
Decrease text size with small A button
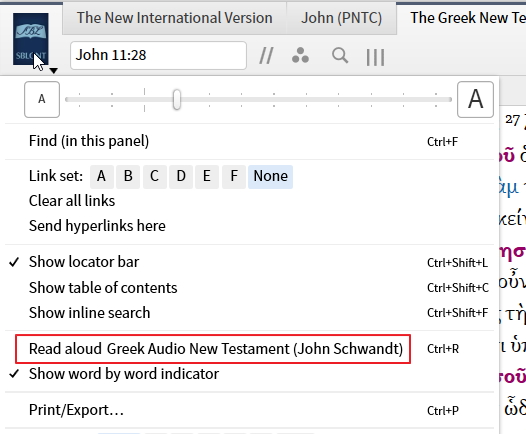[42, 99]
